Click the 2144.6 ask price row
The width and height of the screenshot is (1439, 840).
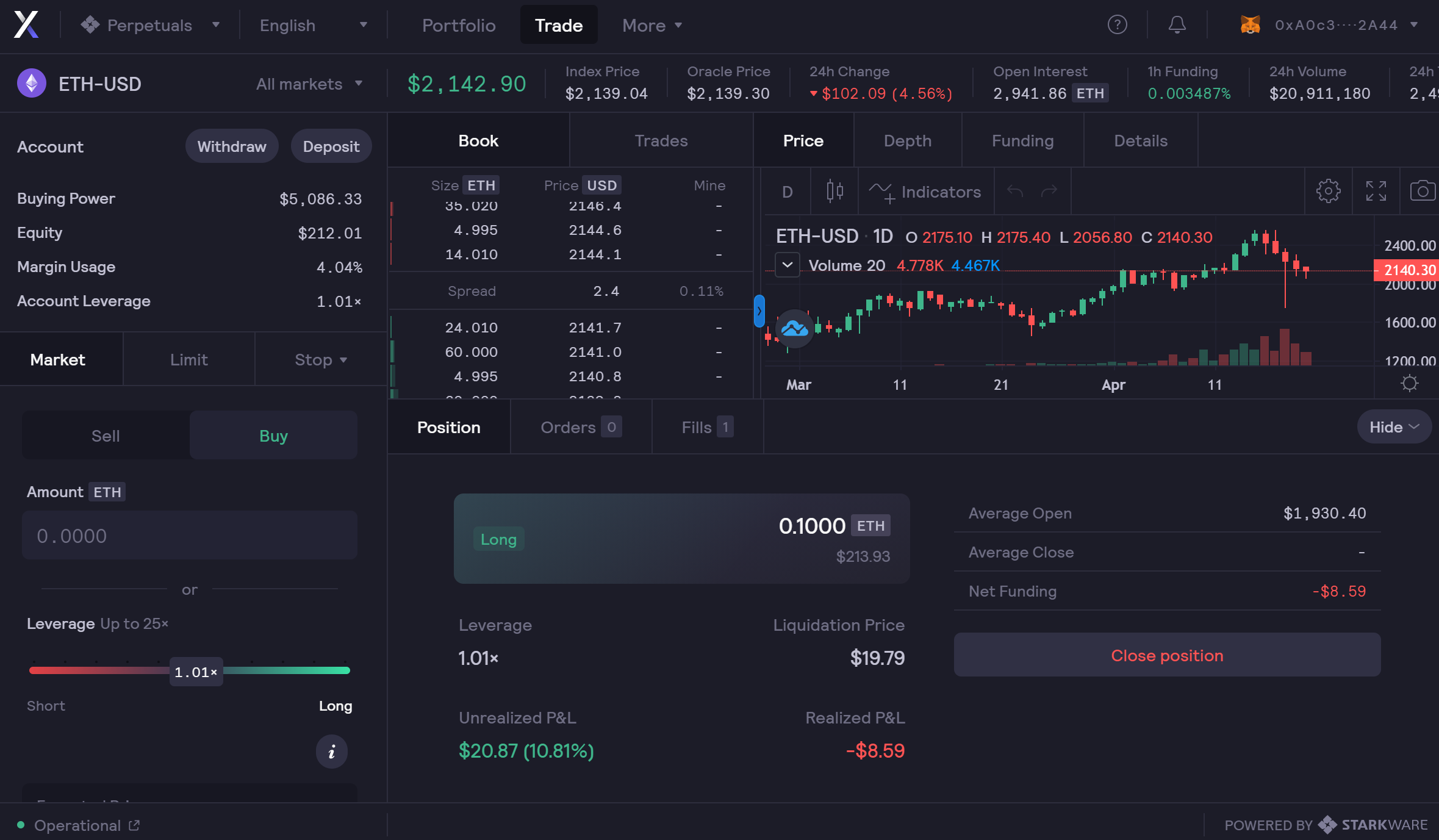[x=571, y=230]
